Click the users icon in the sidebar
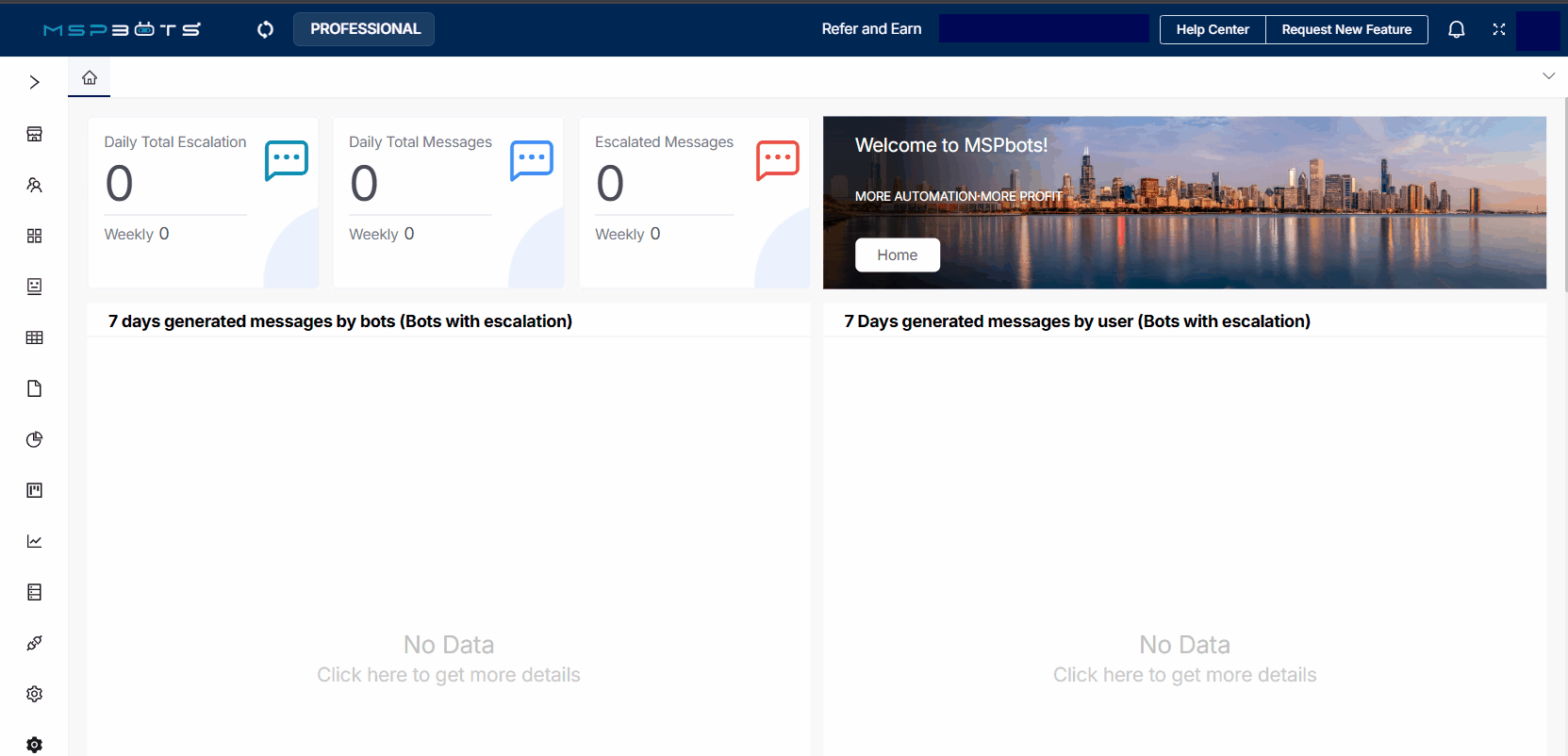Viewport: 1568px width, 756px height. [34, 185]
